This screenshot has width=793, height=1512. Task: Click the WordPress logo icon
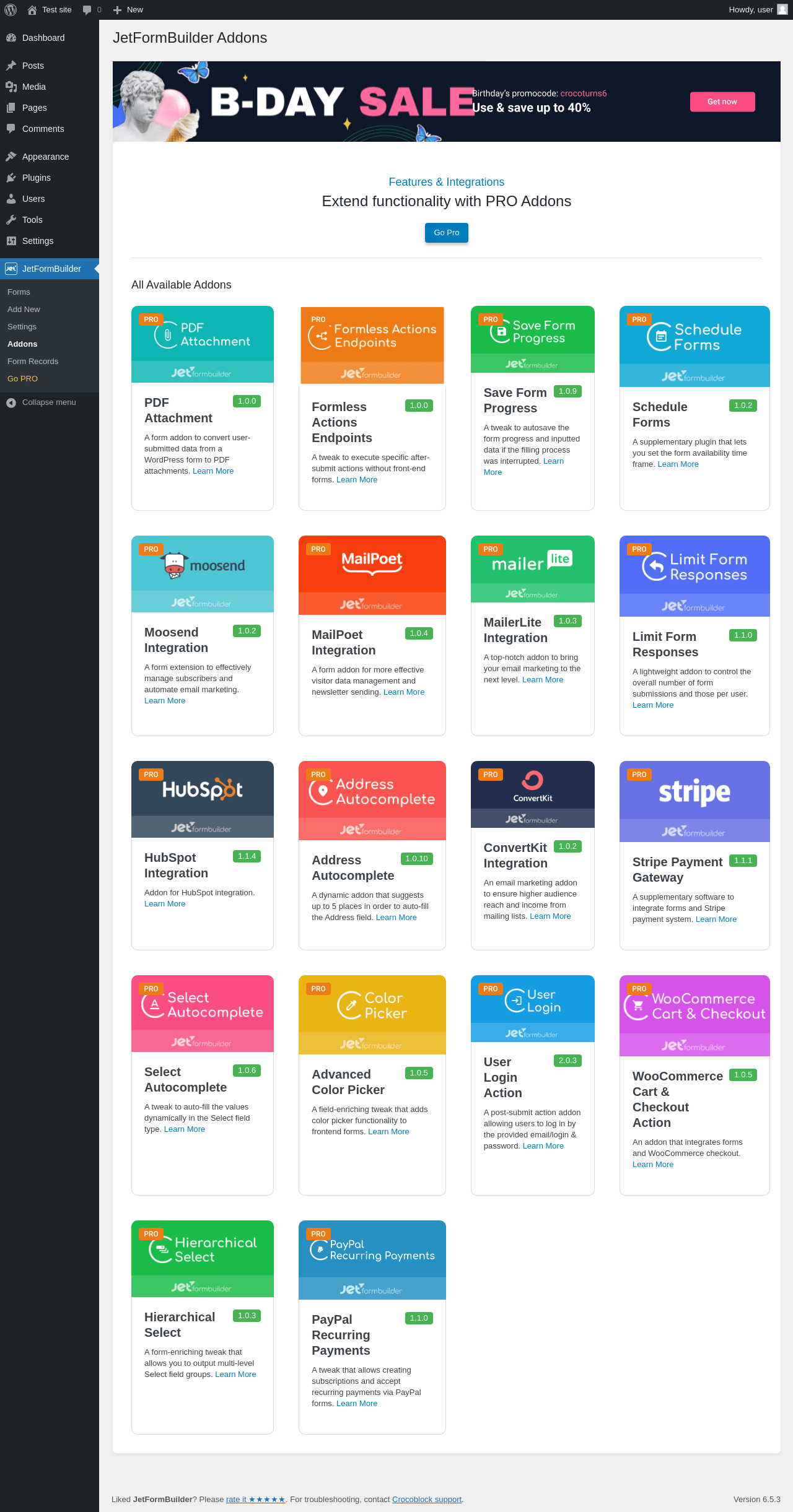coord(11,10)
